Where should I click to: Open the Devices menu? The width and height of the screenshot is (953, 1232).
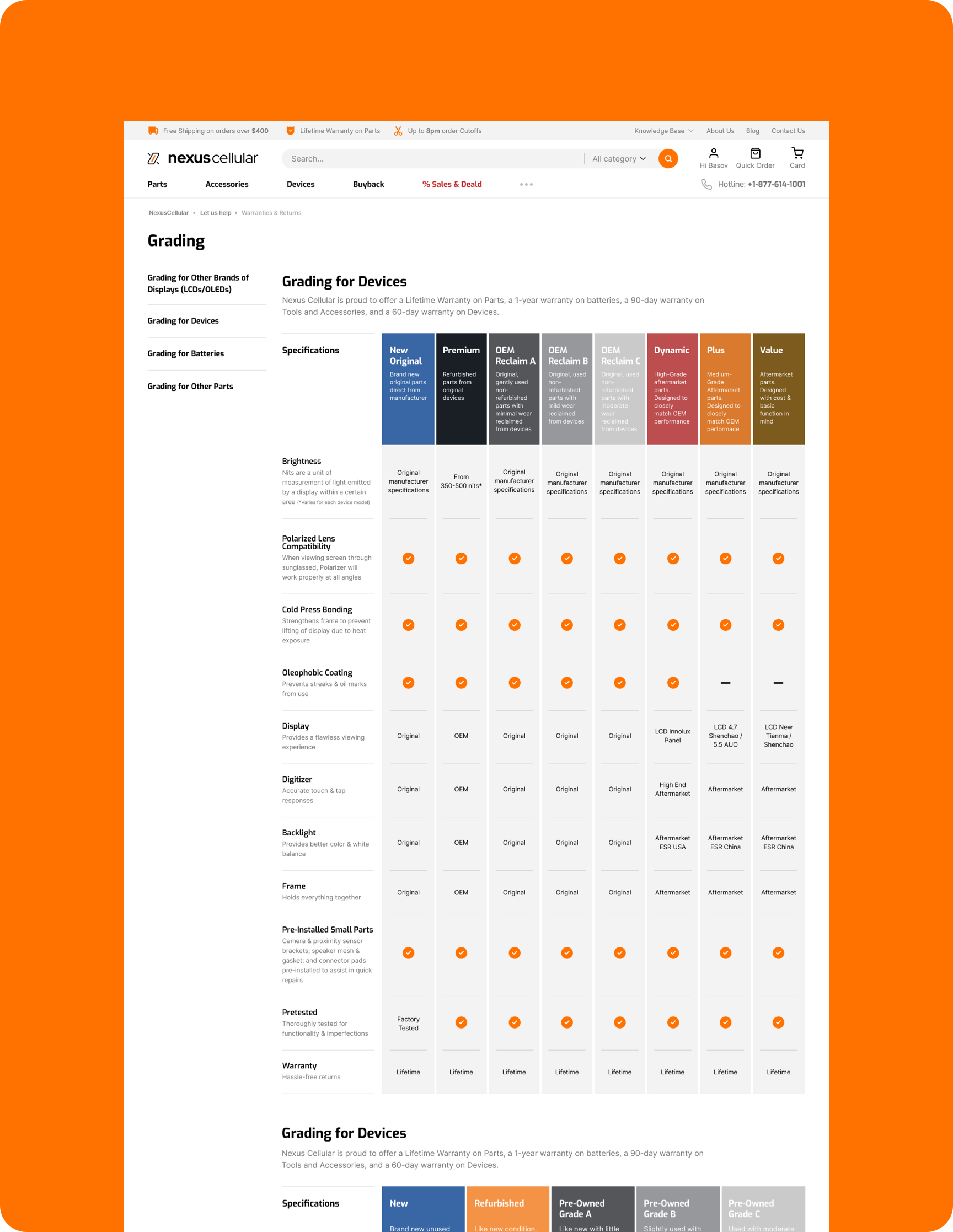point(301,184)
